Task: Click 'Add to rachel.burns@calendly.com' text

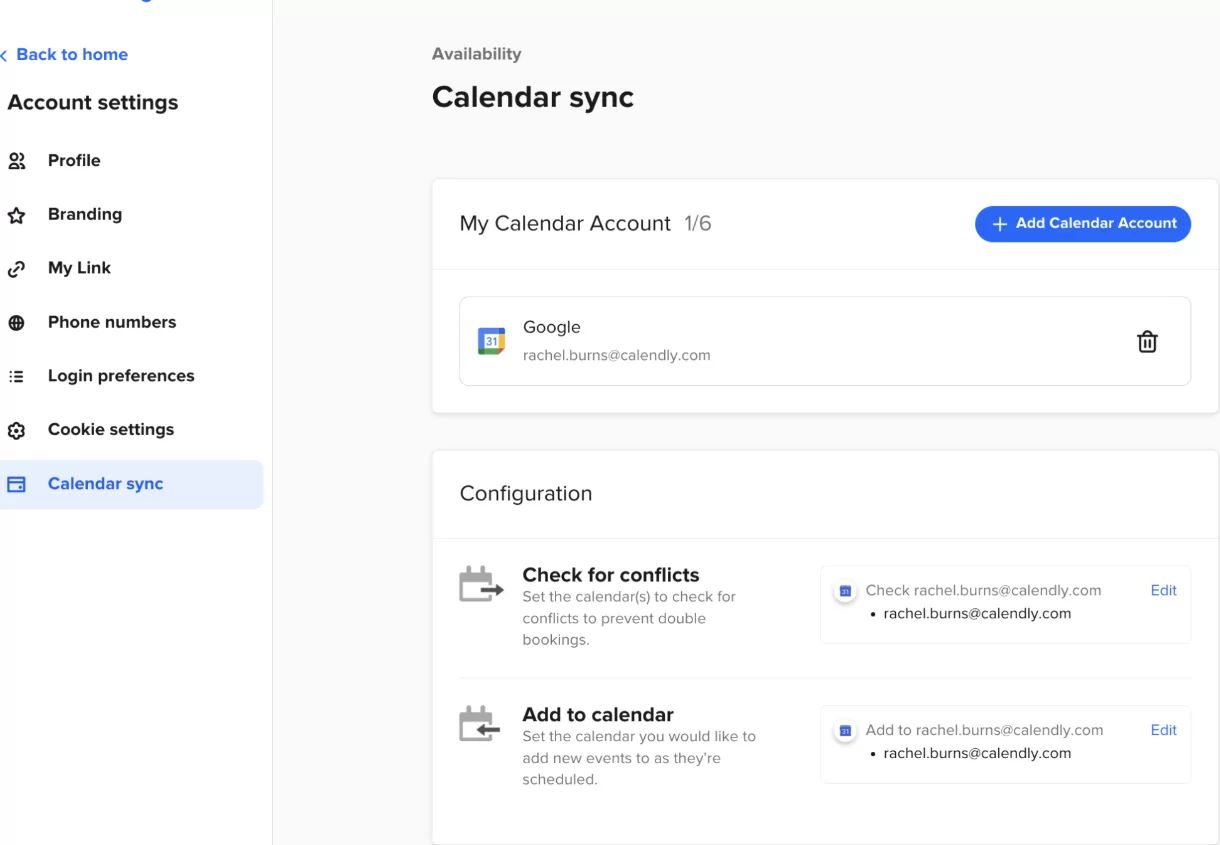Action: [x=985, y=730]
